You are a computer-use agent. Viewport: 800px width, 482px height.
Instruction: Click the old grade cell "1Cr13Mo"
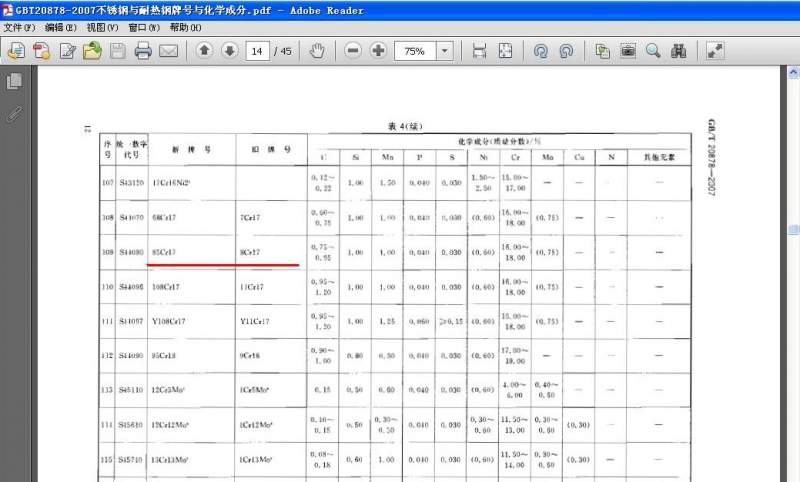coord(256,459)
